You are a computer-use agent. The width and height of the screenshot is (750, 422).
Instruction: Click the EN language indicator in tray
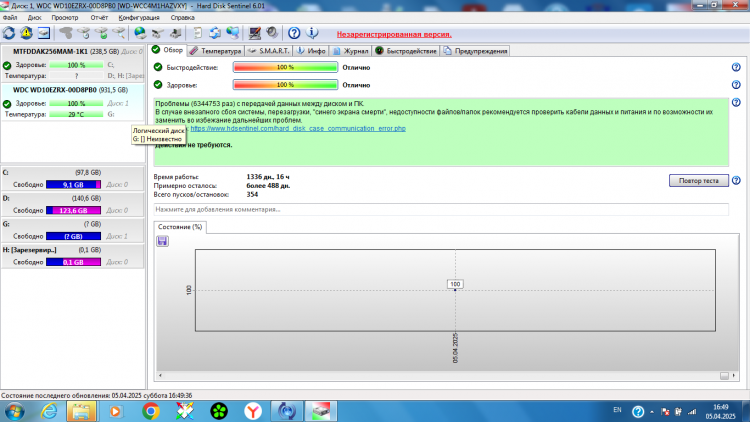pos(618,410)
